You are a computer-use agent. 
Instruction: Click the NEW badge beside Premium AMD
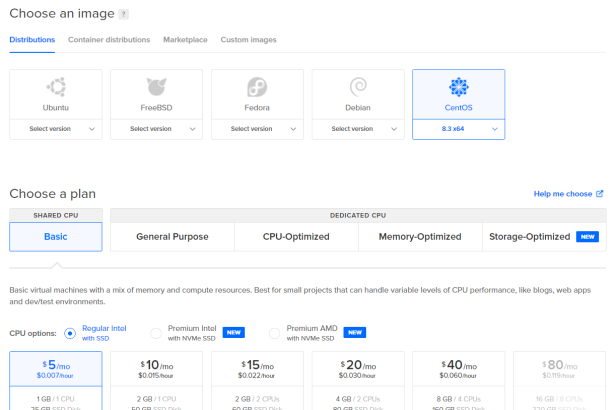355,332
